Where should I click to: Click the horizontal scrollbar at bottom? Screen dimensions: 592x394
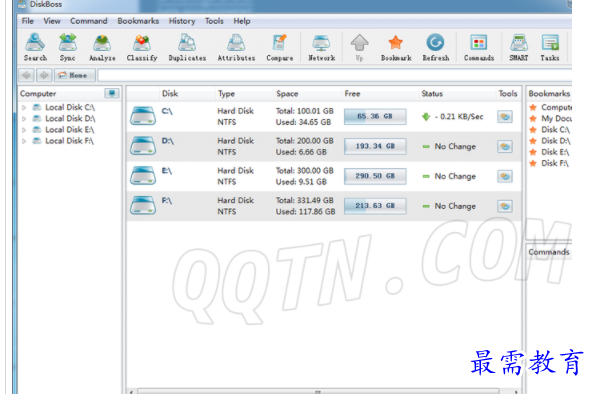pos(318,391)
